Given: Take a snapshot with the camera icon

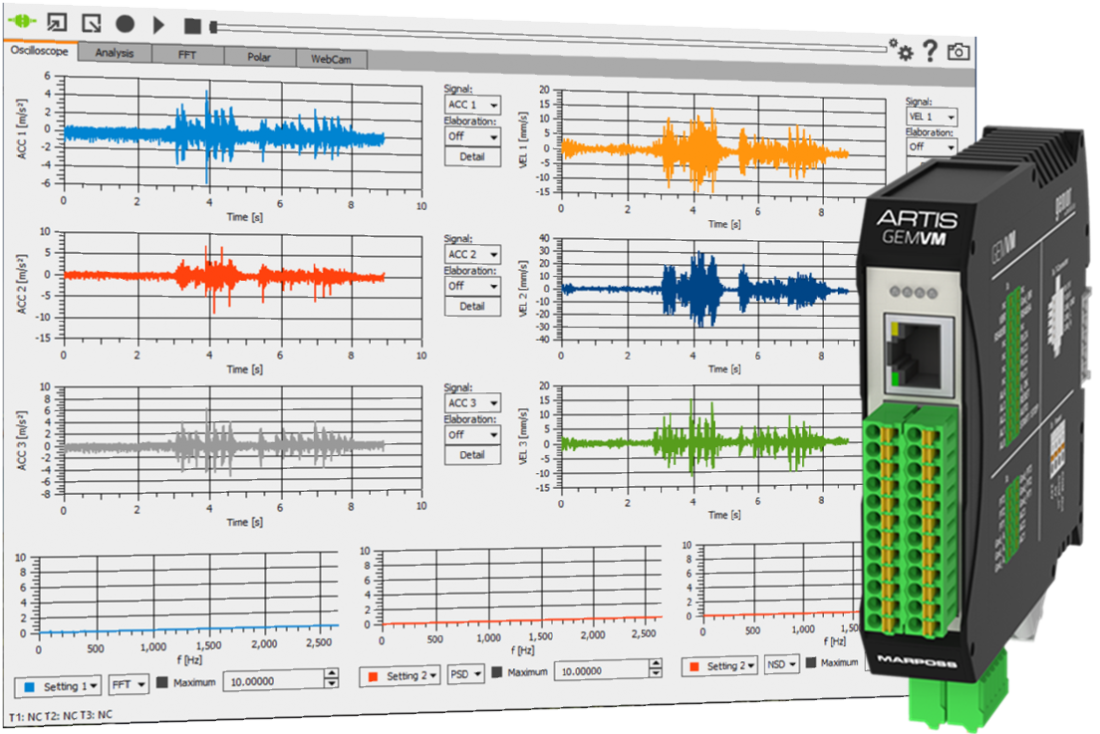Looking at the screenshot, I should pyautogui.click(x=958, y=52).
